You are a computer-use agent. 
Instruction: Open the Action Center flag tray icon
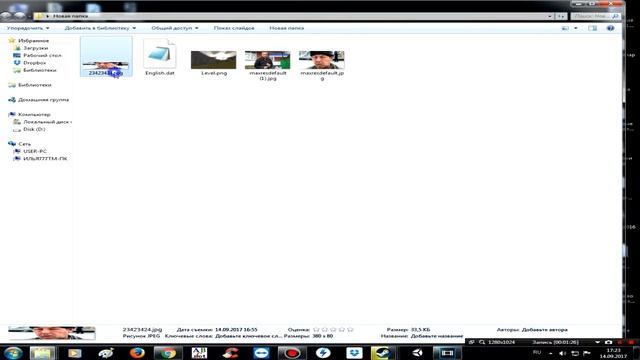coord(587,353)
